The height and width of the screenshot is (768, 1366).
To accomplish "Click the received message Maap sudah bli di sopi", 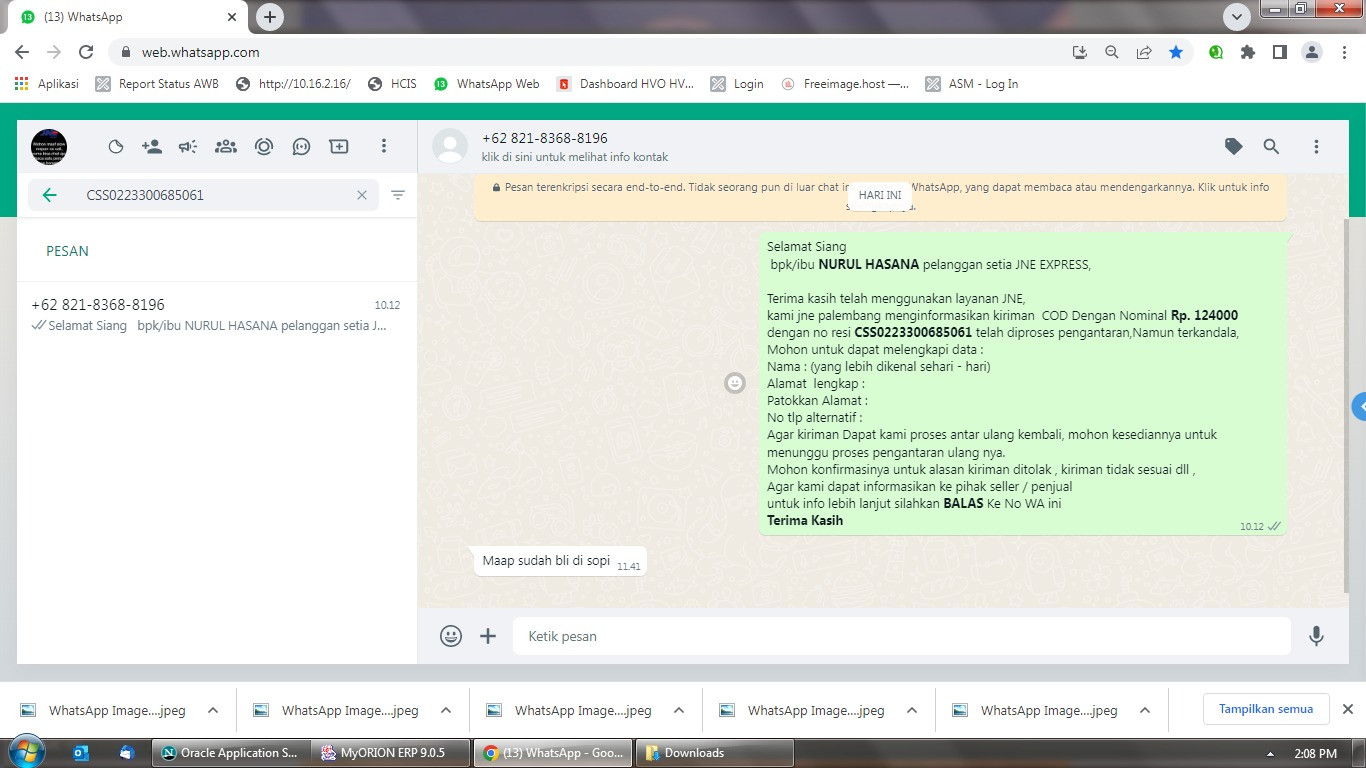I will point(560,561).
